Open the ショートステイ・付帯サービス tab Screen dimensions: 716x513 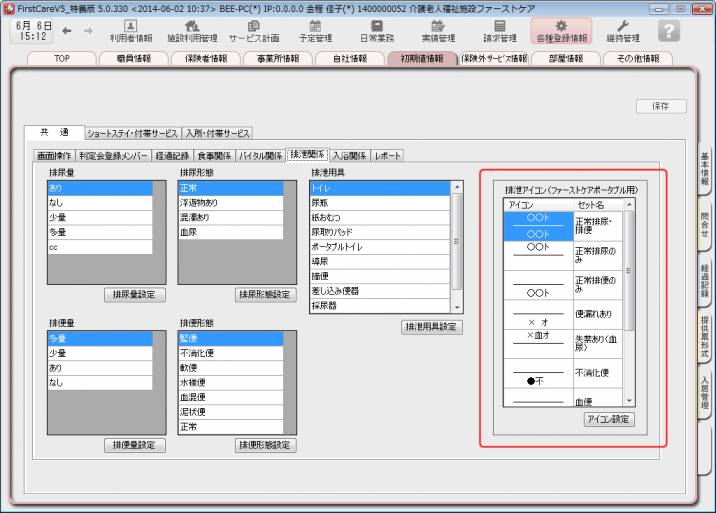[x=132, y=132]
